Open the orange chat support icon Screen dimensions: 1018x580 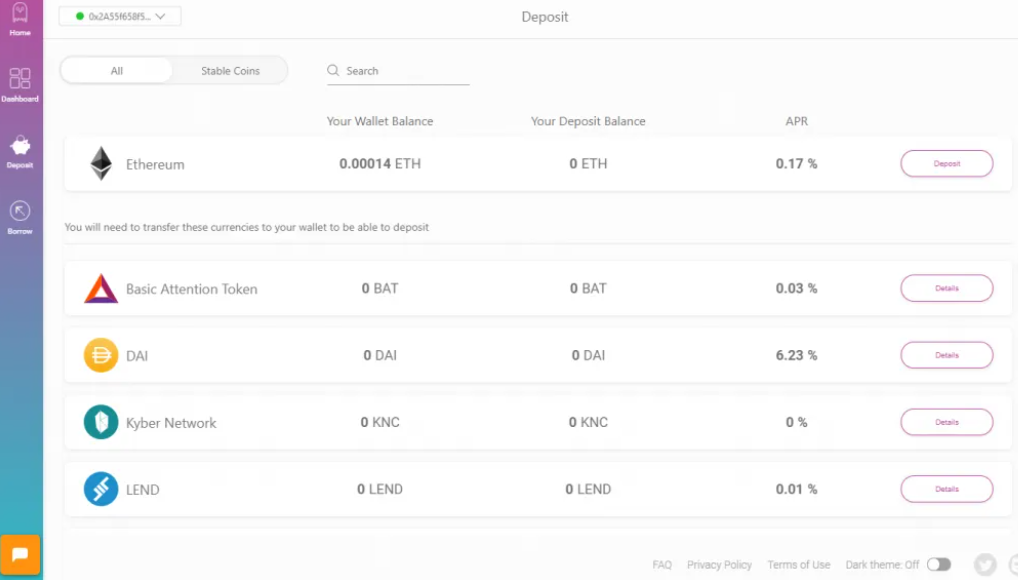[x=20, y=554]
